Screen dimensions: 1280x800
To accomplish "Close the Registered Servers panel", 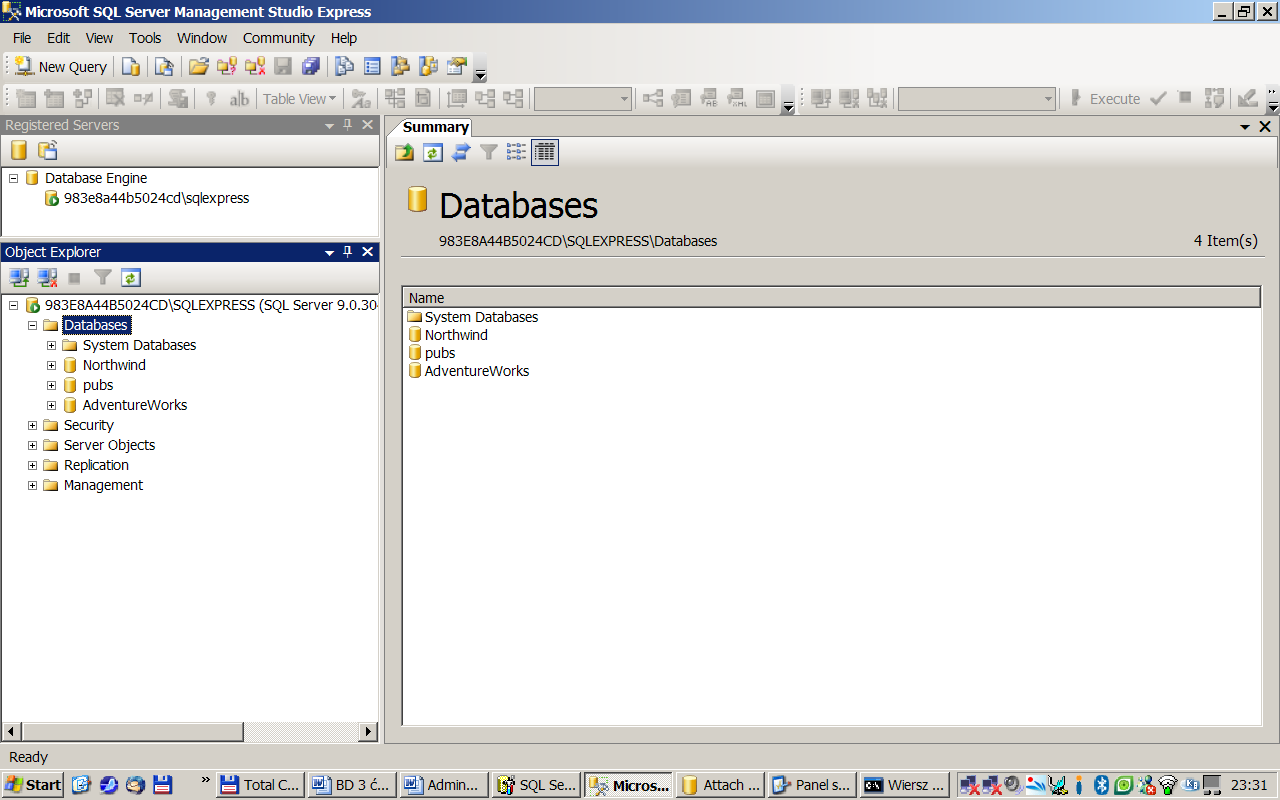I will point(367,125).
